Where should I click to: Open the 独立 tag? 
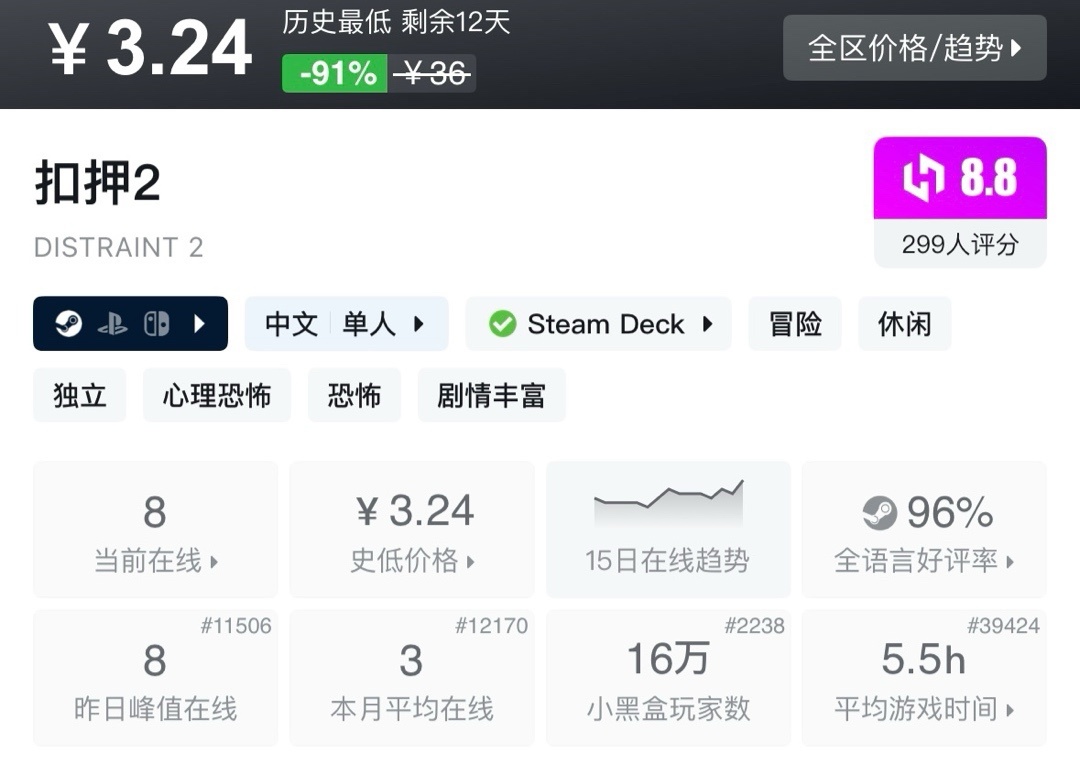[x=80, y=396]
